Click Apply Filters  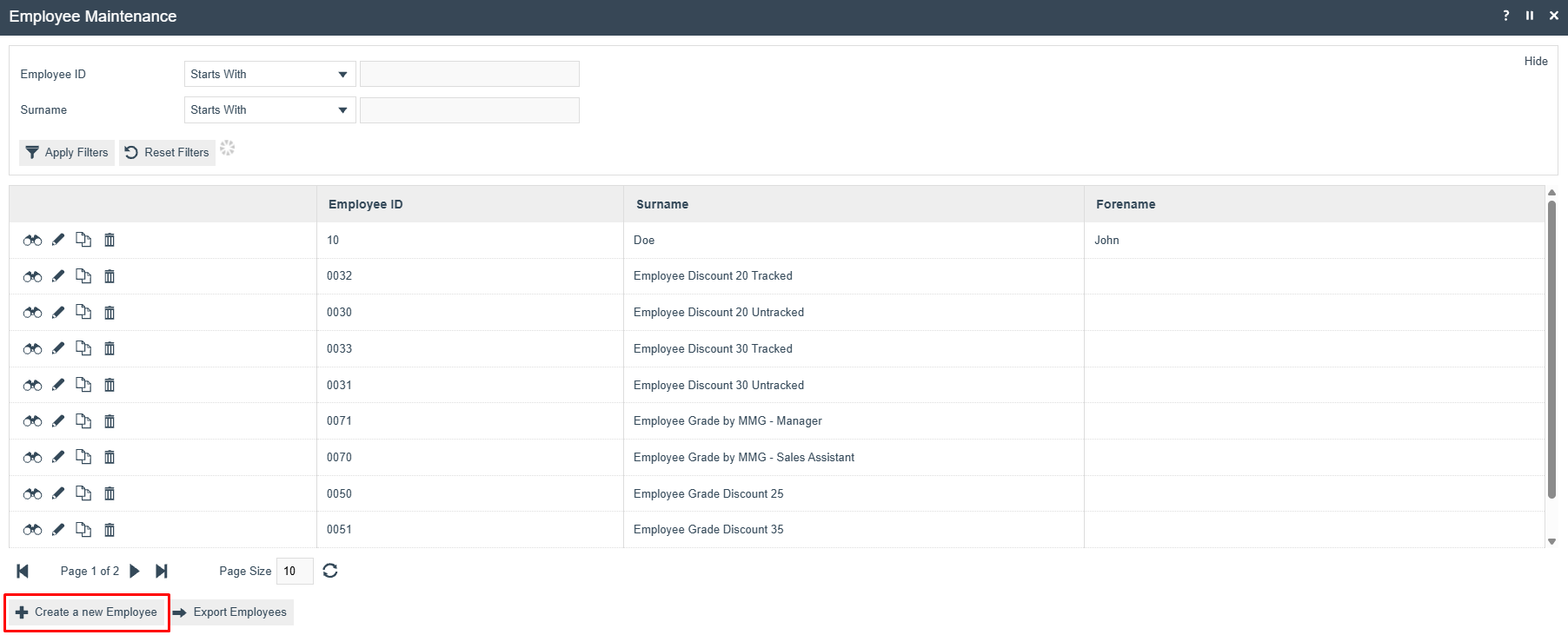tap(67, 152)
